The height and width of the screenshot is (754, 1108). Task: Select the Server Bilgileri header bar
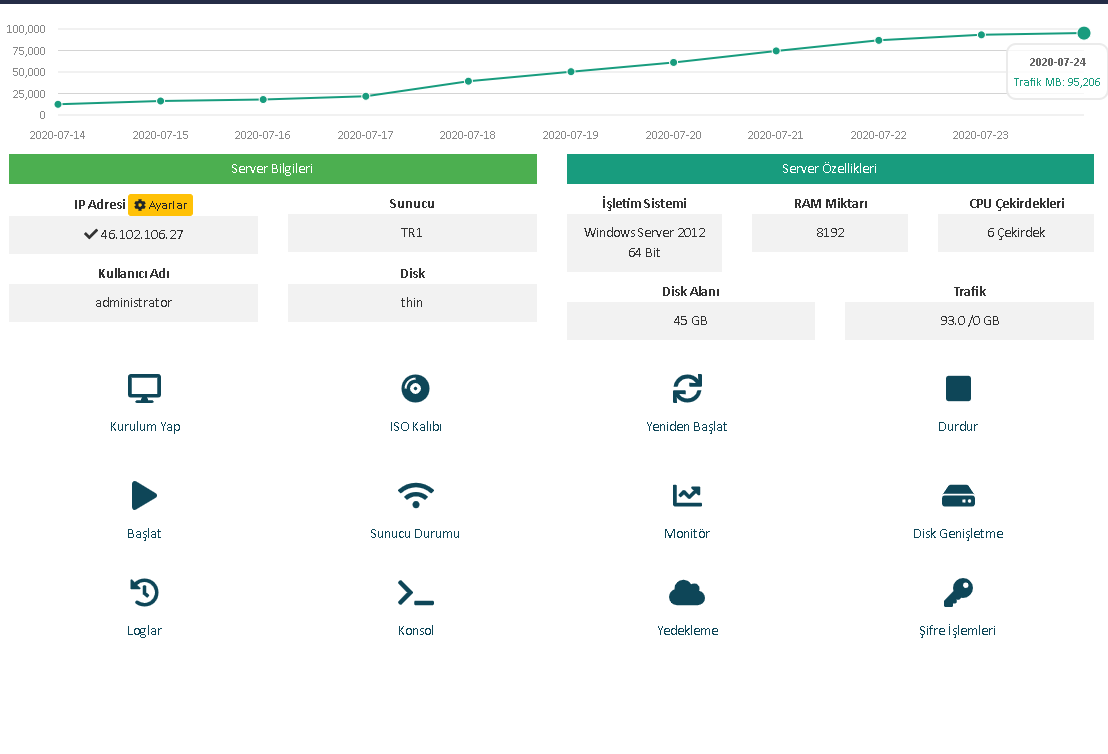[273, 169]
